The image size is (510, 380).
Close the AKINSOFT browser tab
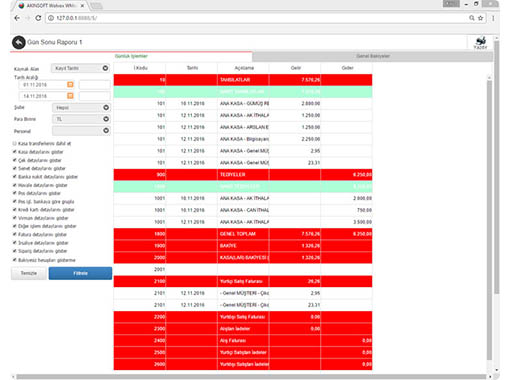(82, 6)
